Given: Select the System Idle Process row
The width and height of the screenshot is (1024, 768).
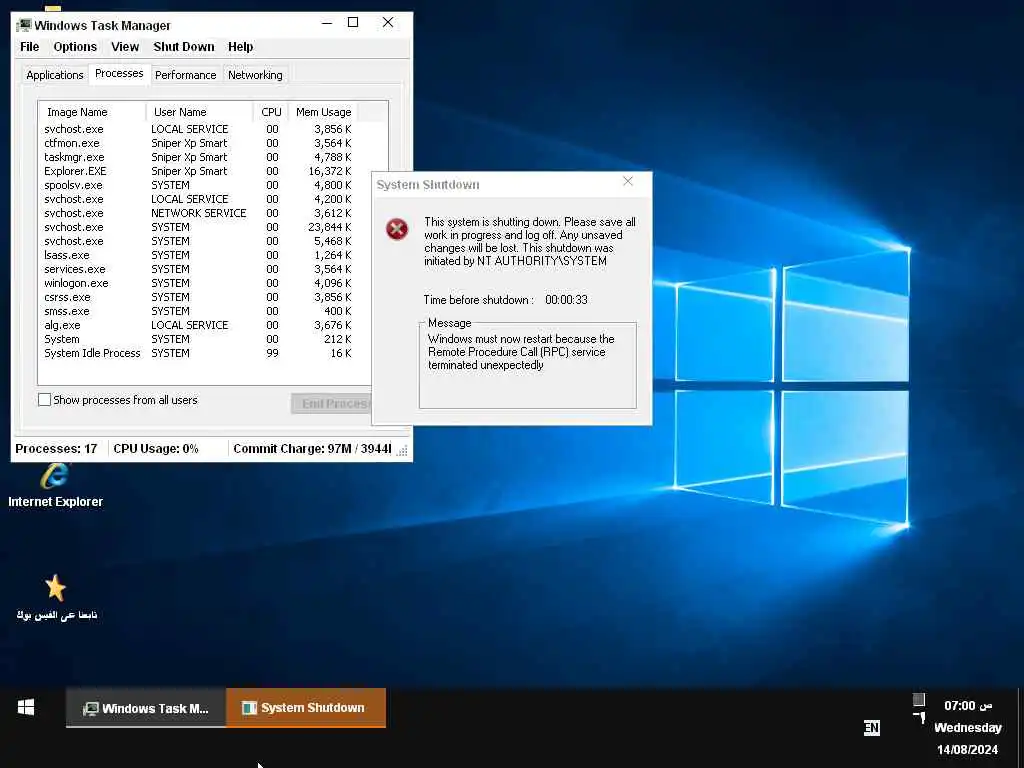Looking at the screenshot, I should point(198,353).
